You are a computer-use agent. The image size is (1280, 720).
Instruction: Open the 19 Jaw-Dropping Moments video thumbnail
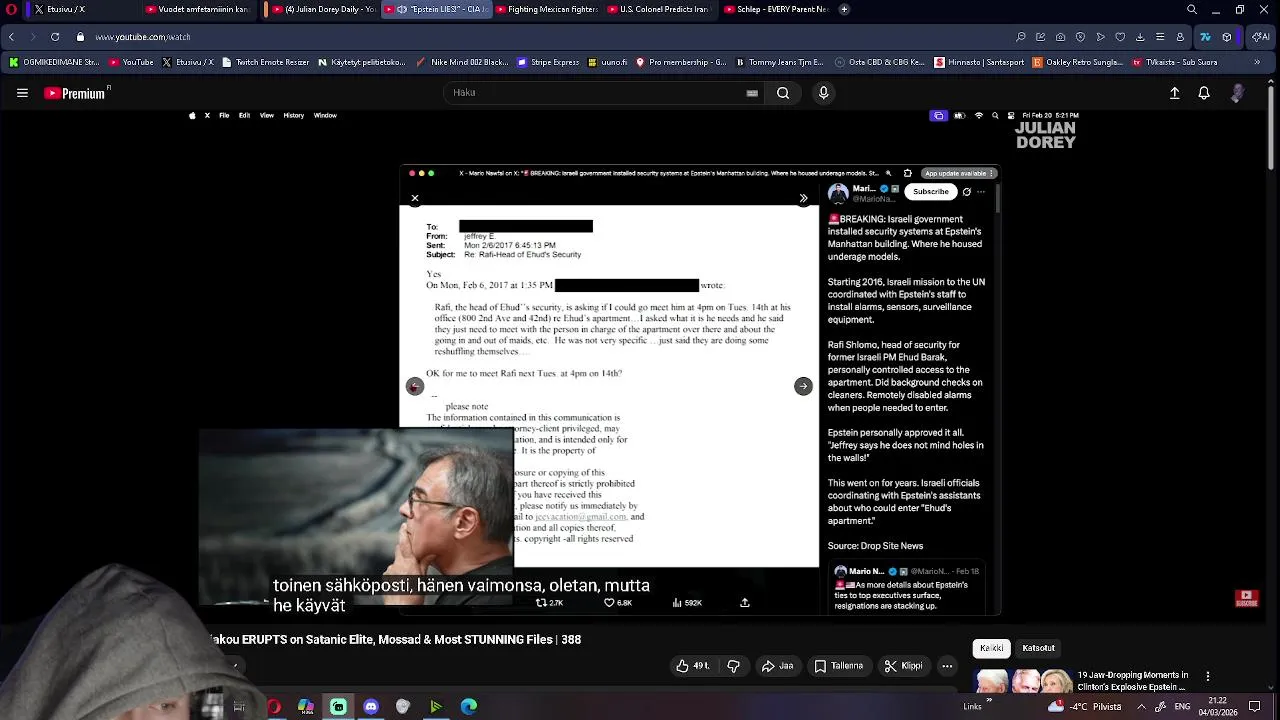[1023, 681]
